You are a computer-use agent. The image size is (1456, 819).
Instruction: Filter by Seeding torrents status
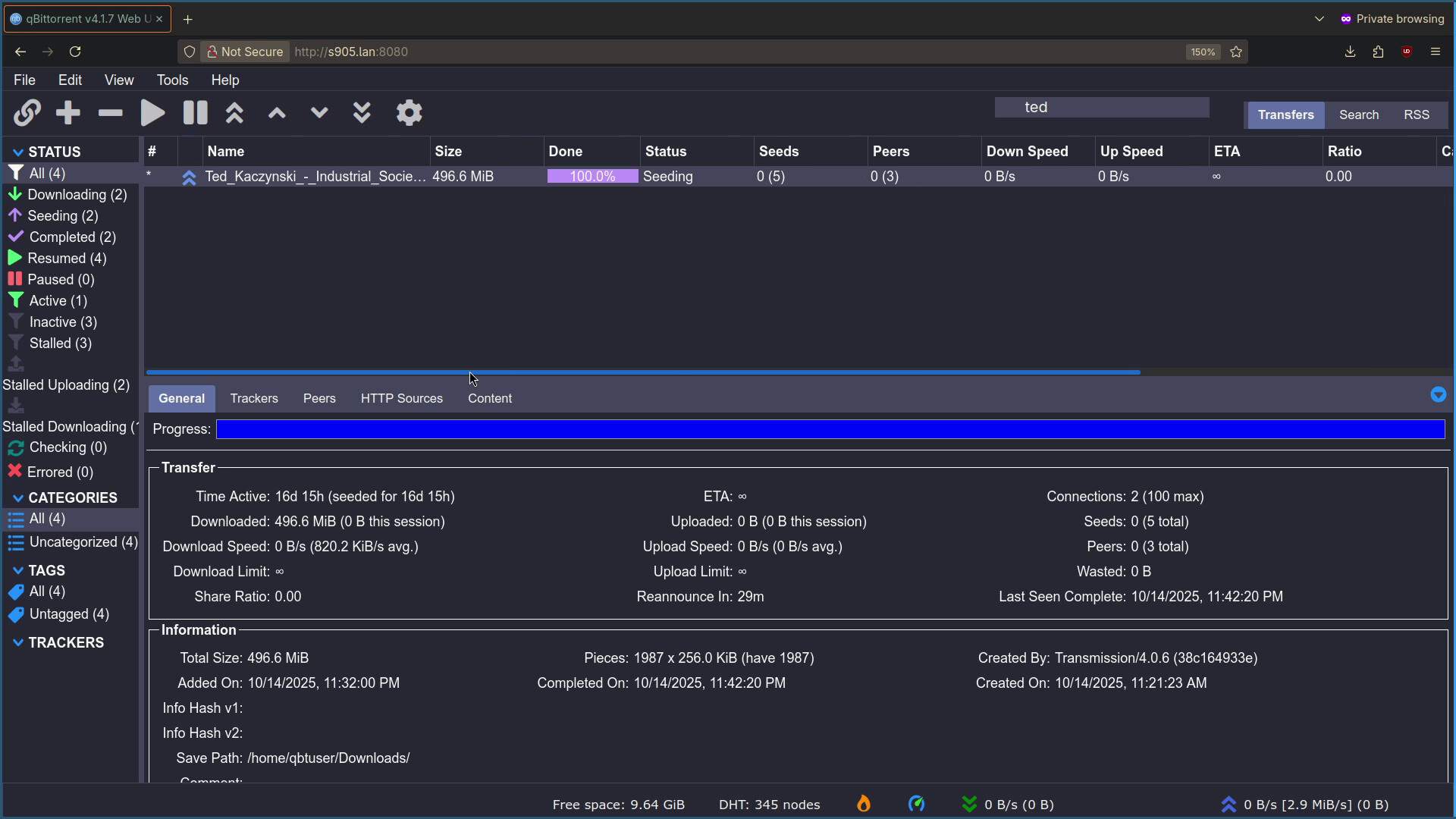click(x=62, y=216)
